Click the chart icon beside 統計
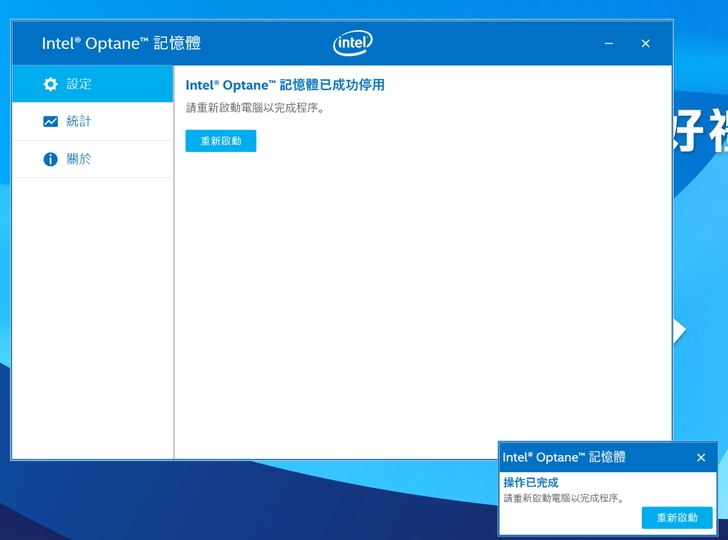Image resolution: width=728 pixels, height=540 pixels. click(50, 122)
